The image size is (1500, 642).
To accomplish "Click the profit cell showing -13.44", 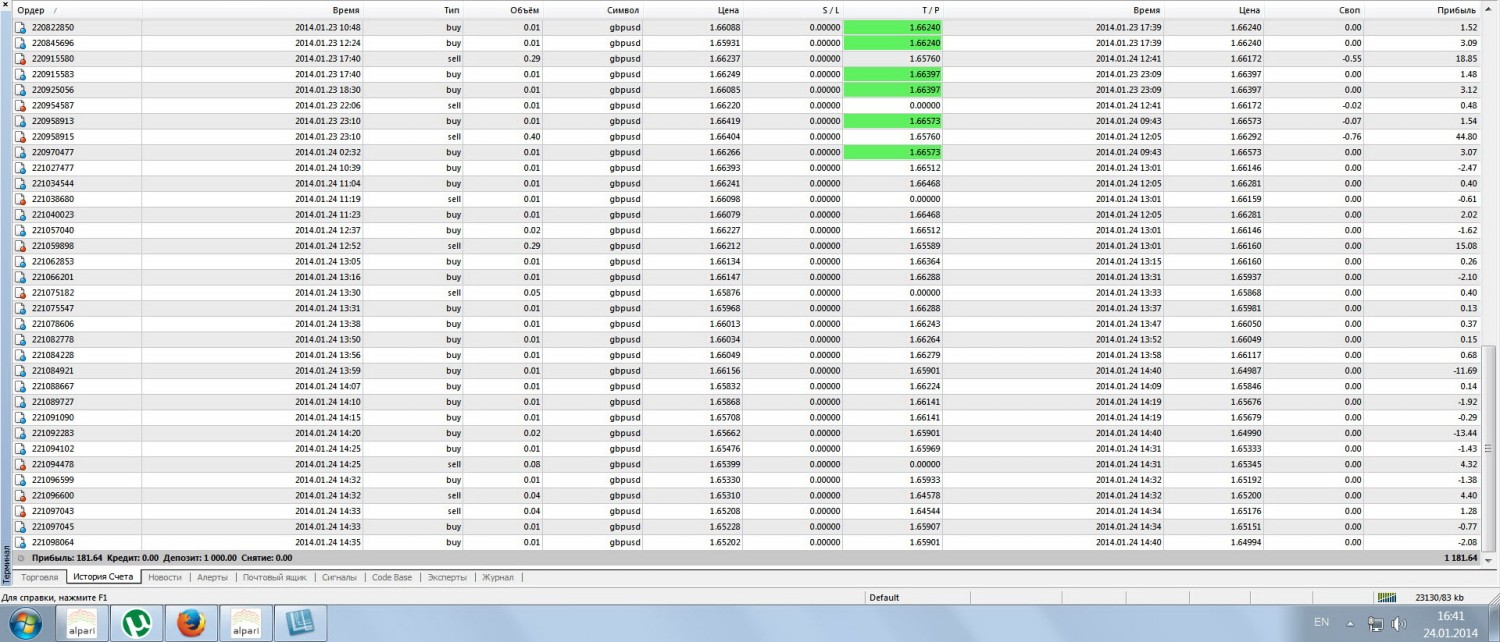I will 1463,433.
